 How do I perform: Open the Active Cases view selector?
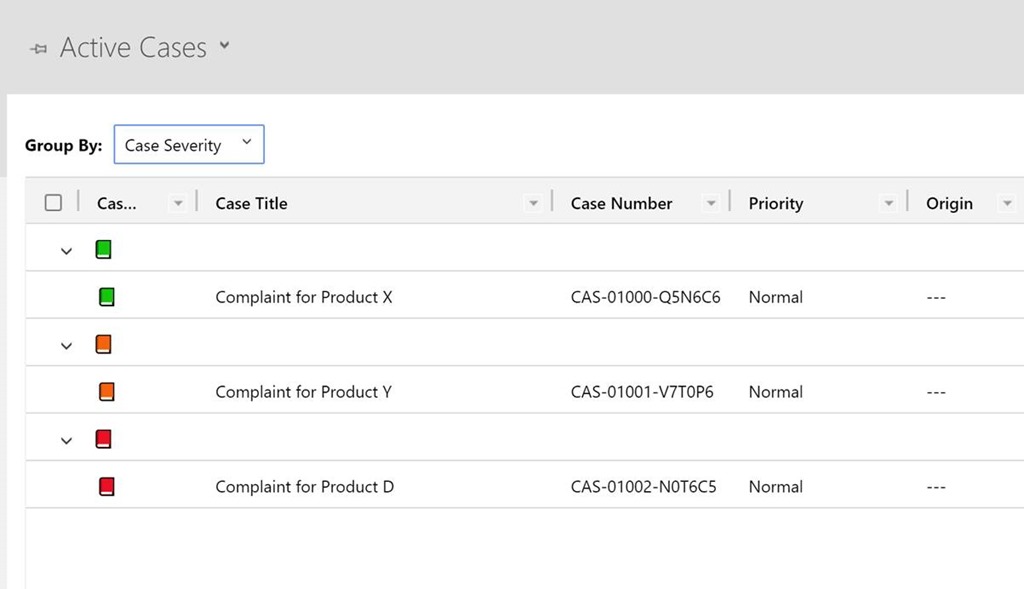[x=224, y=46]
